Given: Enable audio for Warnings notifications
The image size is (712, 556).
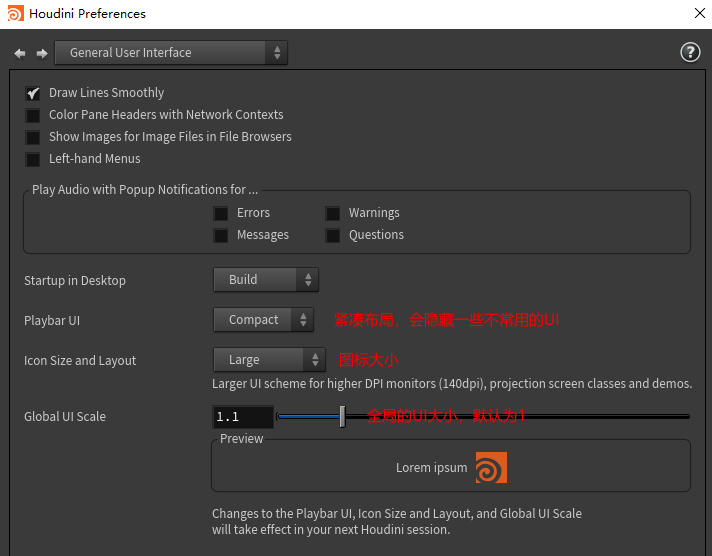Looking at the screenshot, I should (332, 213).
